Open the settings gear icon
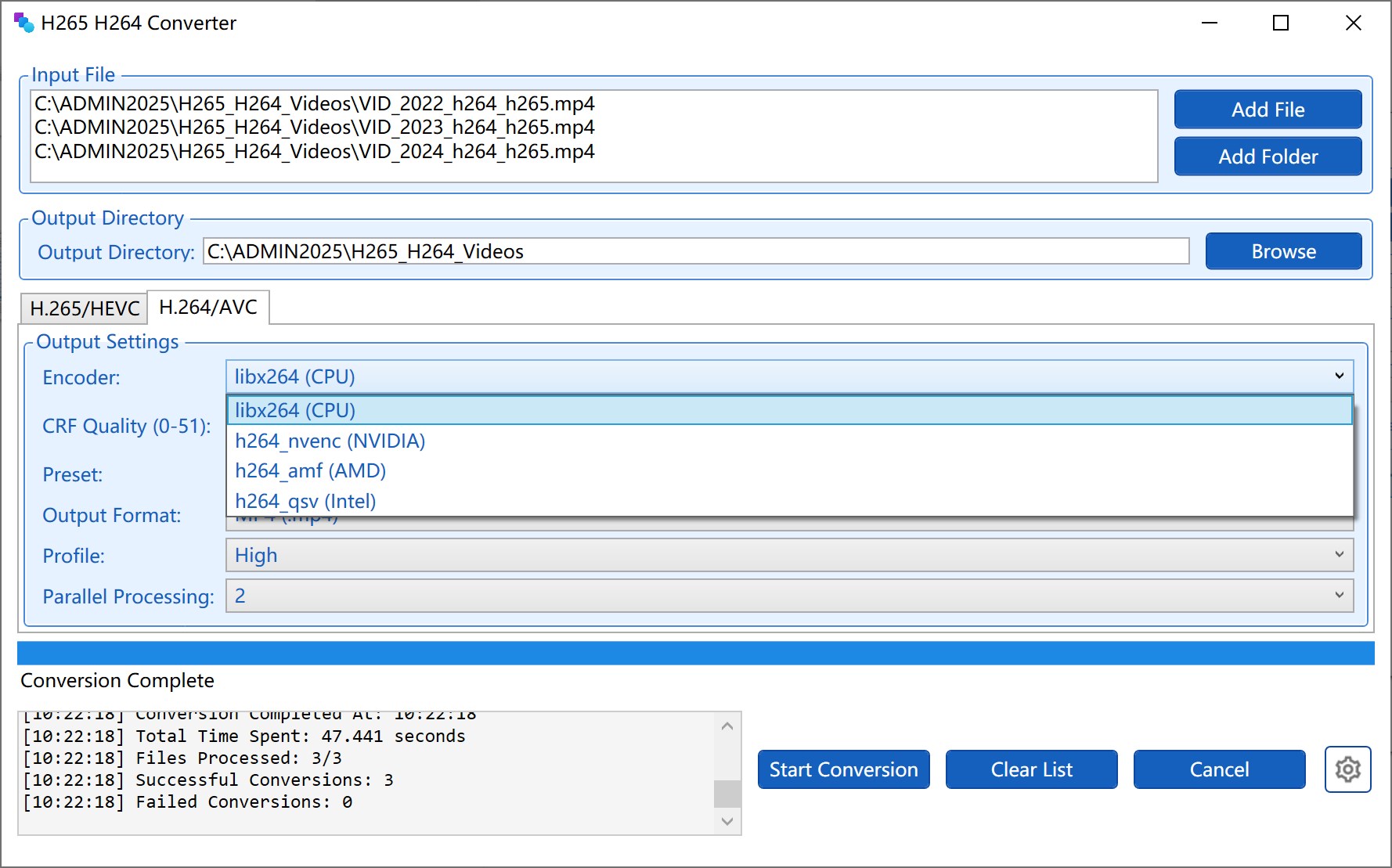Viewport: 1392px width, 868px height. (1347, 769)
